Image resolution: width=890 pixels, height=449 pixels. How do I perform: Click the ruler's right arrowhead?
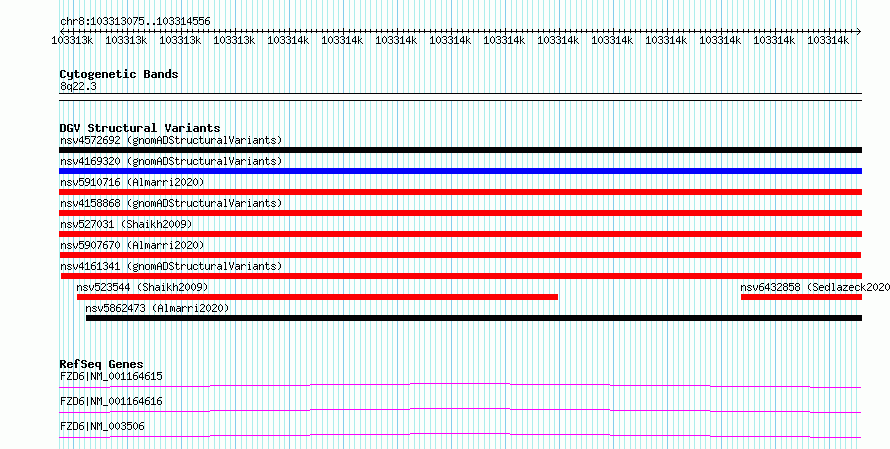pos(859,31)
